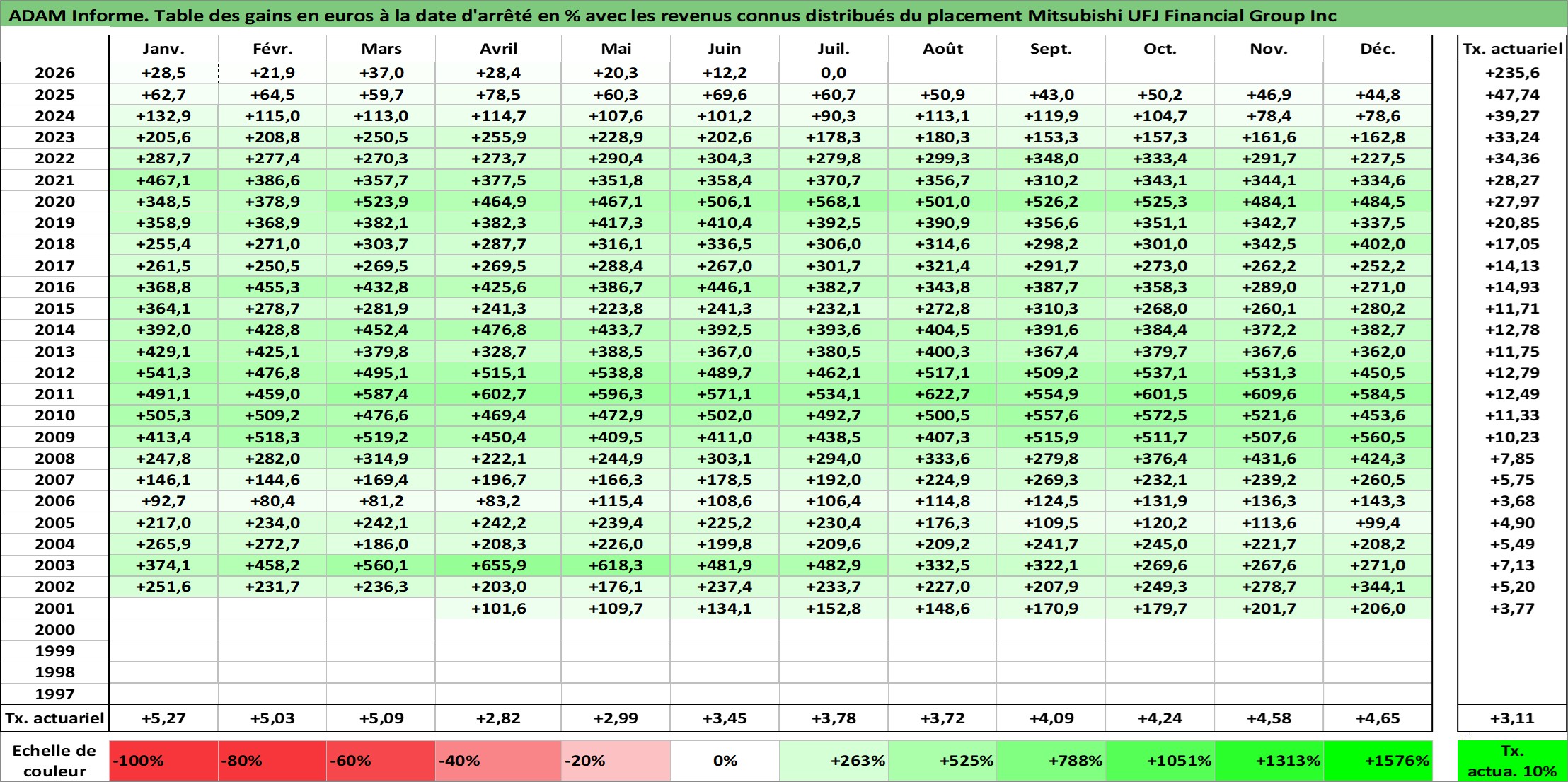Select the '+235,6' actuarial rate for 2026
The height and width of the screenshot is (782, 1568).
(1512, 73)
